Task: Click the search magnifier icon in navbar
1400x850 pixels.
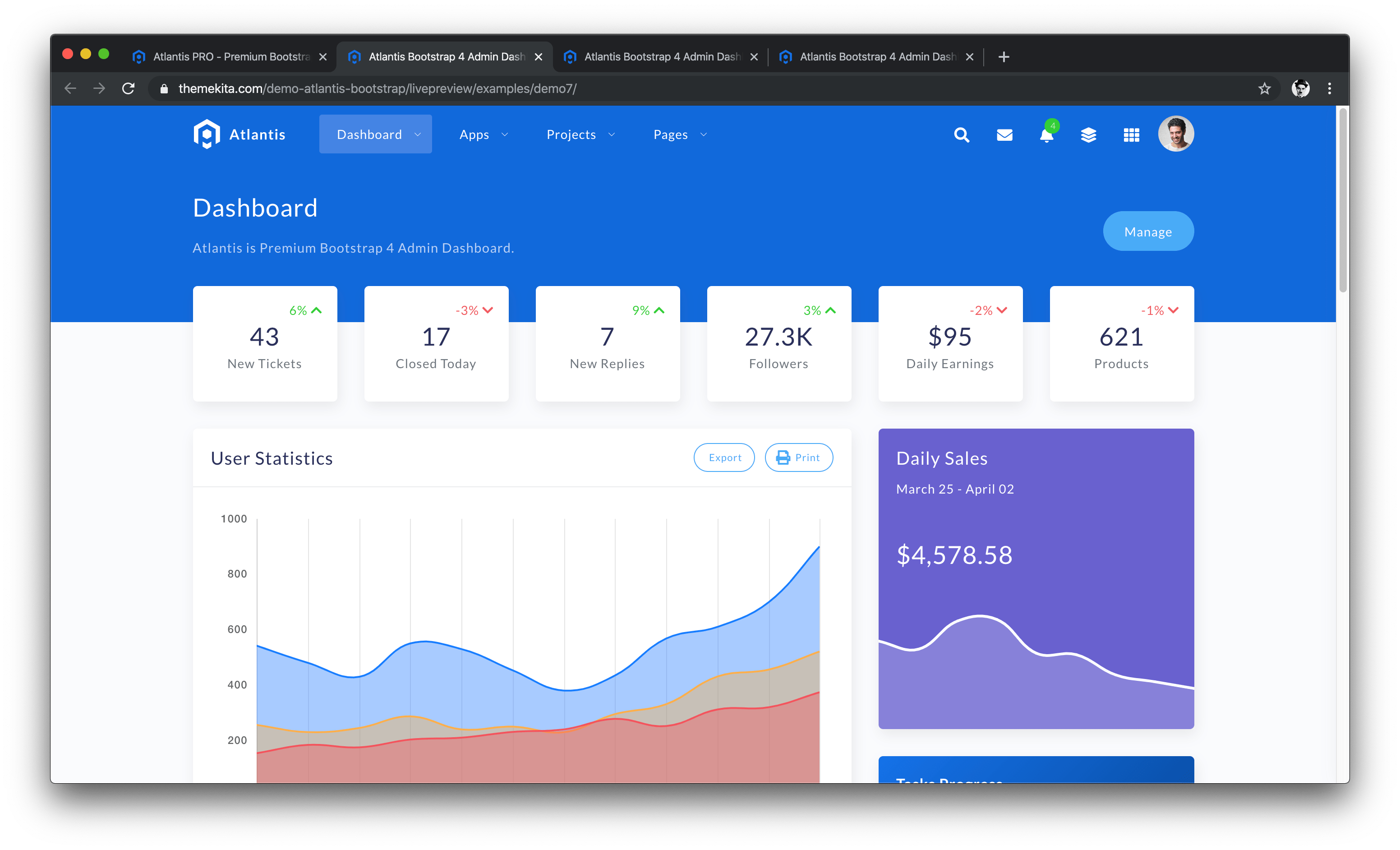Action: pos(961,134)
